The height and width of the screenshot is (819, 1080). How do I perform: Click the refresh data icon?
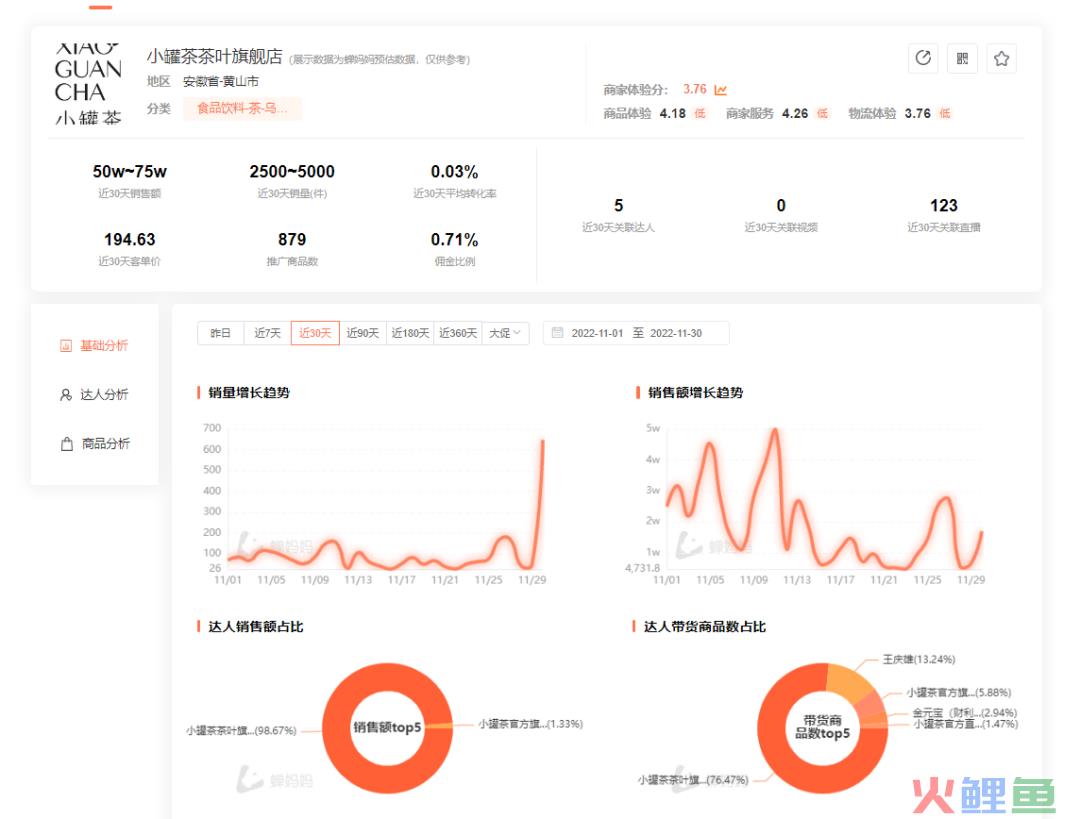[x=923, y=59]
